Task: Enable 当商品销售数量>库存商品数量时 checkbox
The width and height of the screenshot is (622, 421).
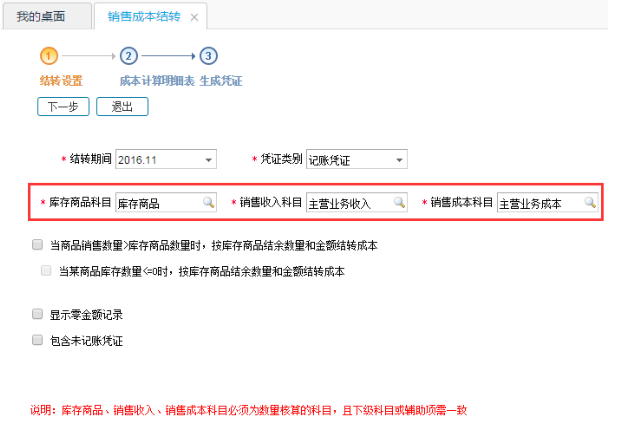Action: click(37, 244)
